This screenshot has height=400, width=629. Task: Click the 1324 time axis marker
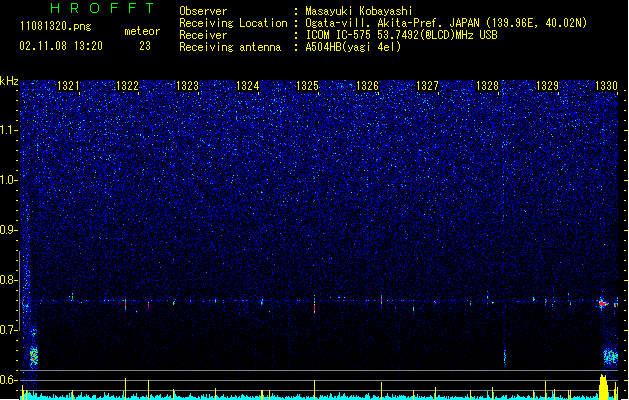click(248, 85)
